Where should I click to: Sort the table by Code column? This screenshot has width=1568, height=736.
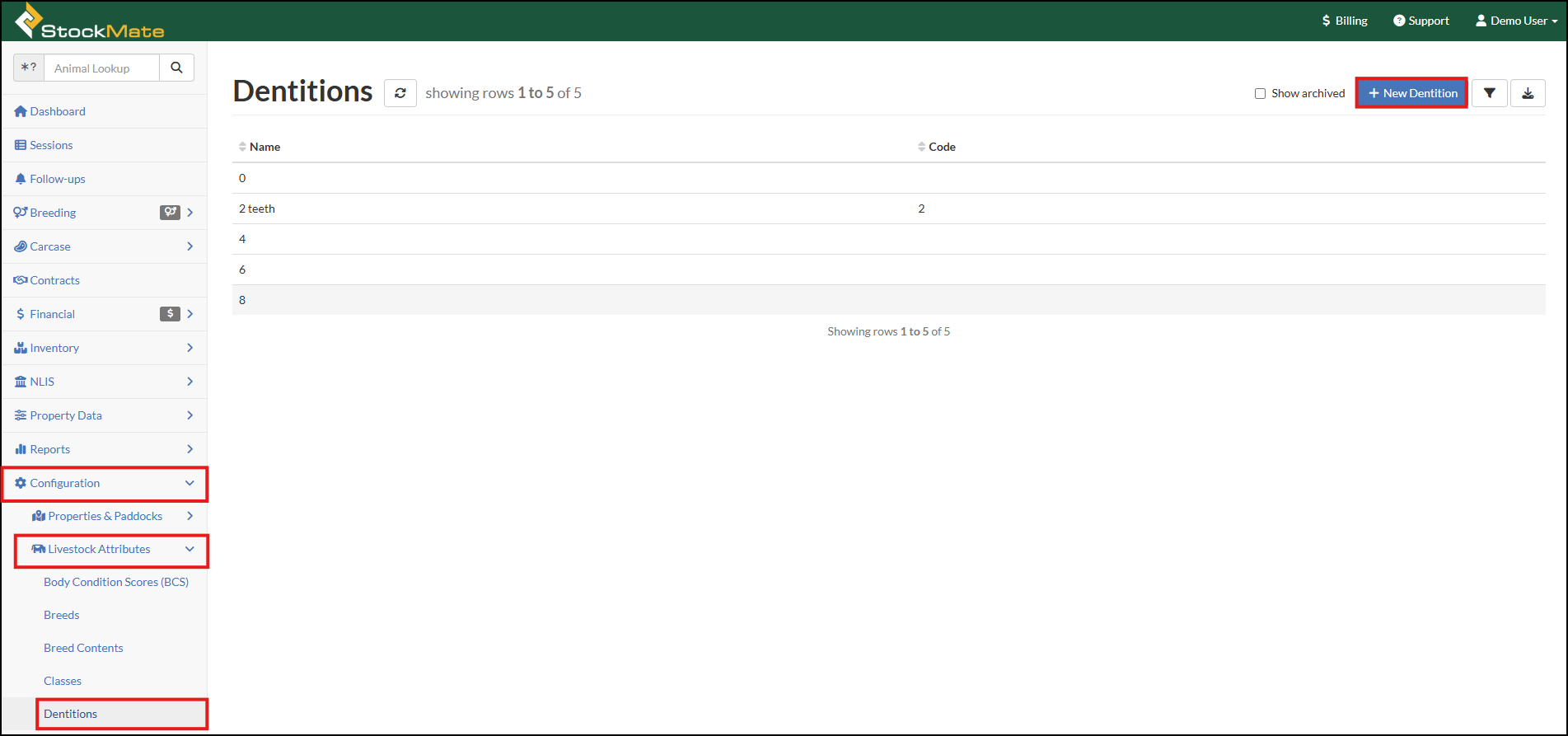941,147
